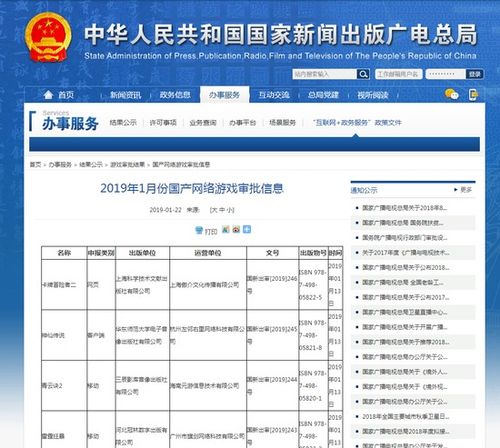Select the 办事服务 navigation tab

tap(224, 95)
